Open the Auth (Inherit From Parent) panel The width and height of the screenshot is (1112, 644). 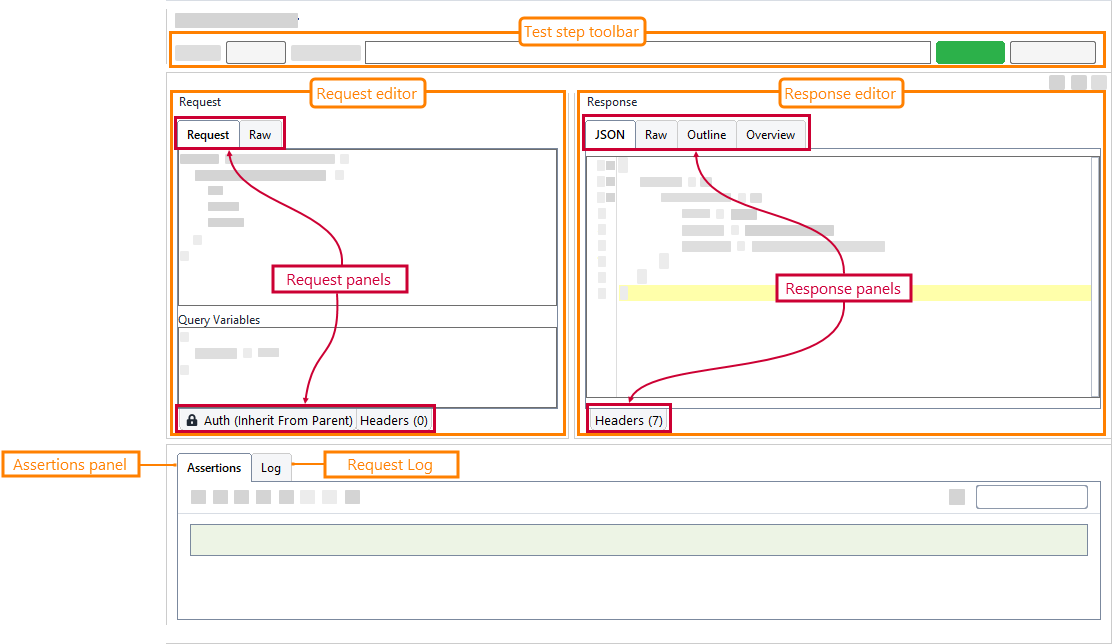(272, 420)
